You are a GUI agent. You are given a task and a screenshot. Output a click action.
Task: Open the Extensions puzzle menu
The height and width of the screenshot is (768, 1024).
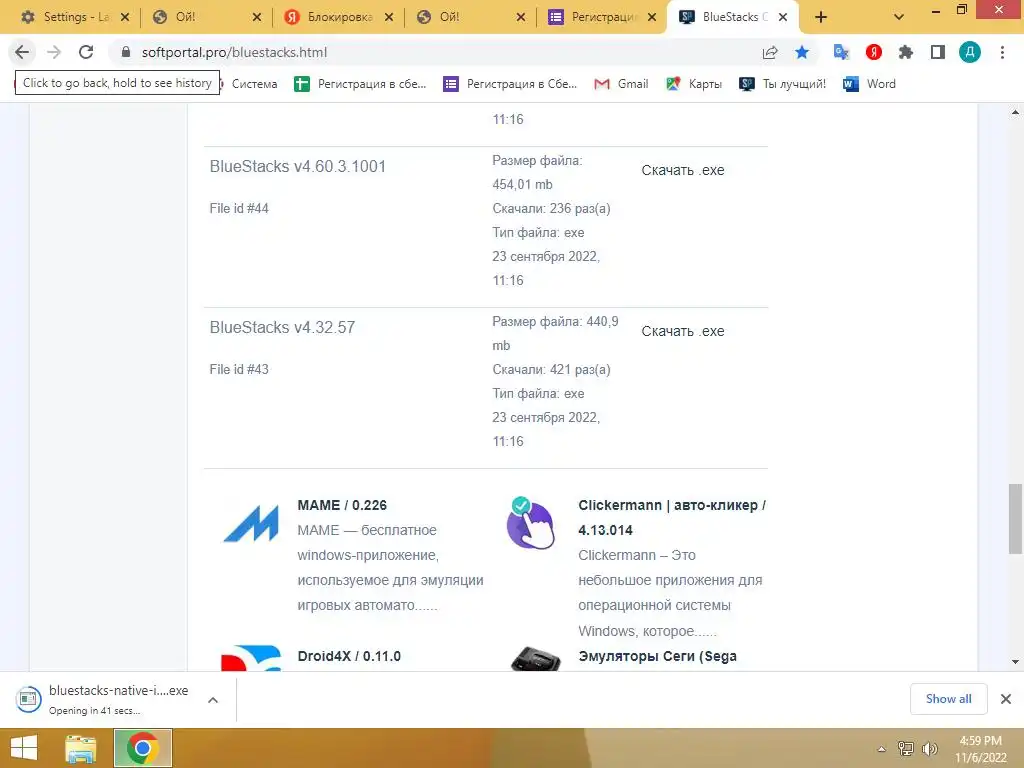[x=905, y=52]
